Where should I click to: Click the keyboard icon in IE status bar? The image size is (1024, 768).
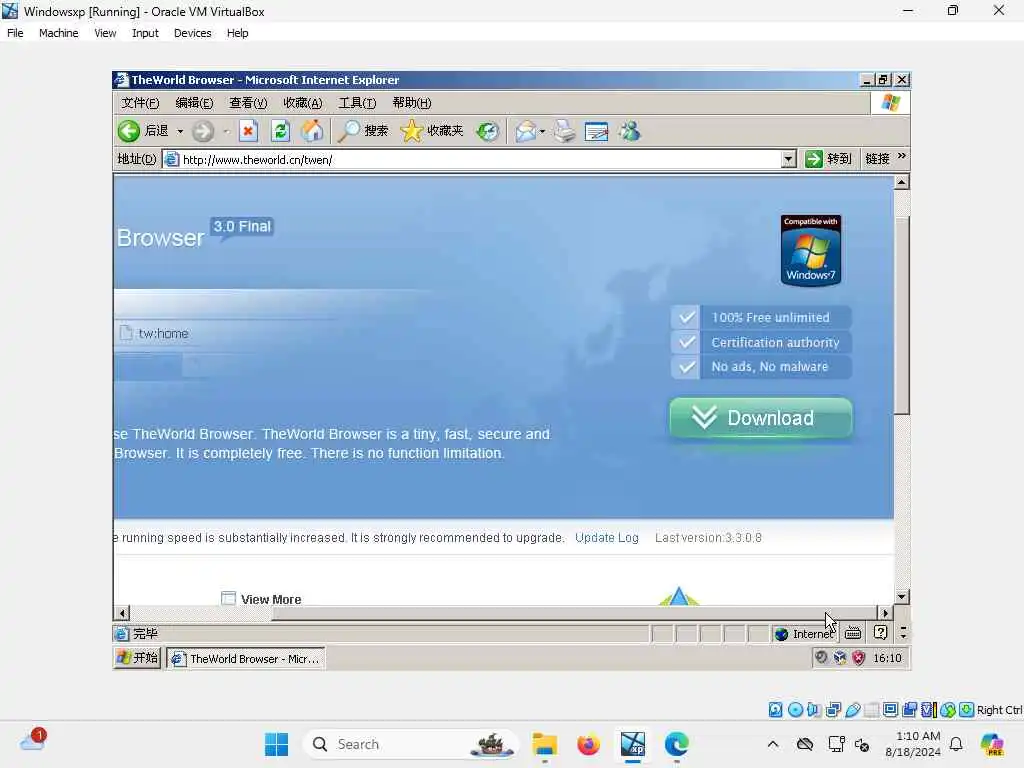[x=853, y=633]
